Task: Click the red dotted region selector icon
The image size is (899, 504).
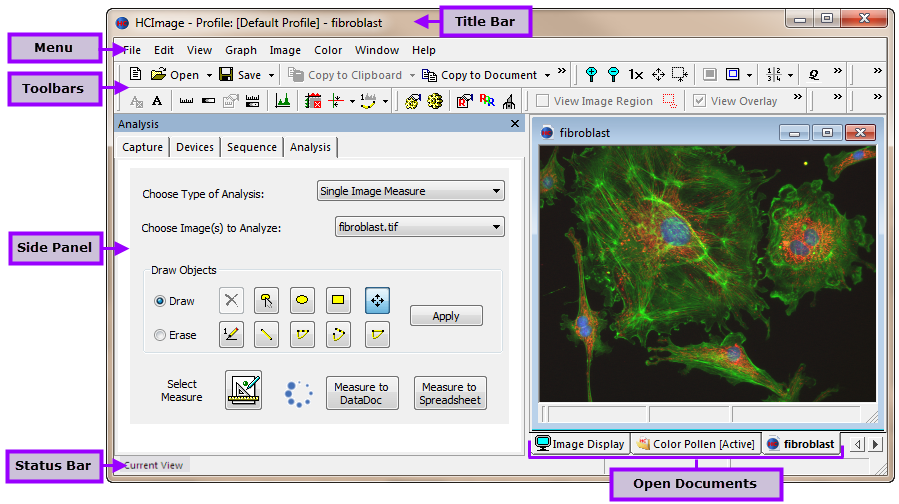Action: pyautogui.click(x=669, y=101)
